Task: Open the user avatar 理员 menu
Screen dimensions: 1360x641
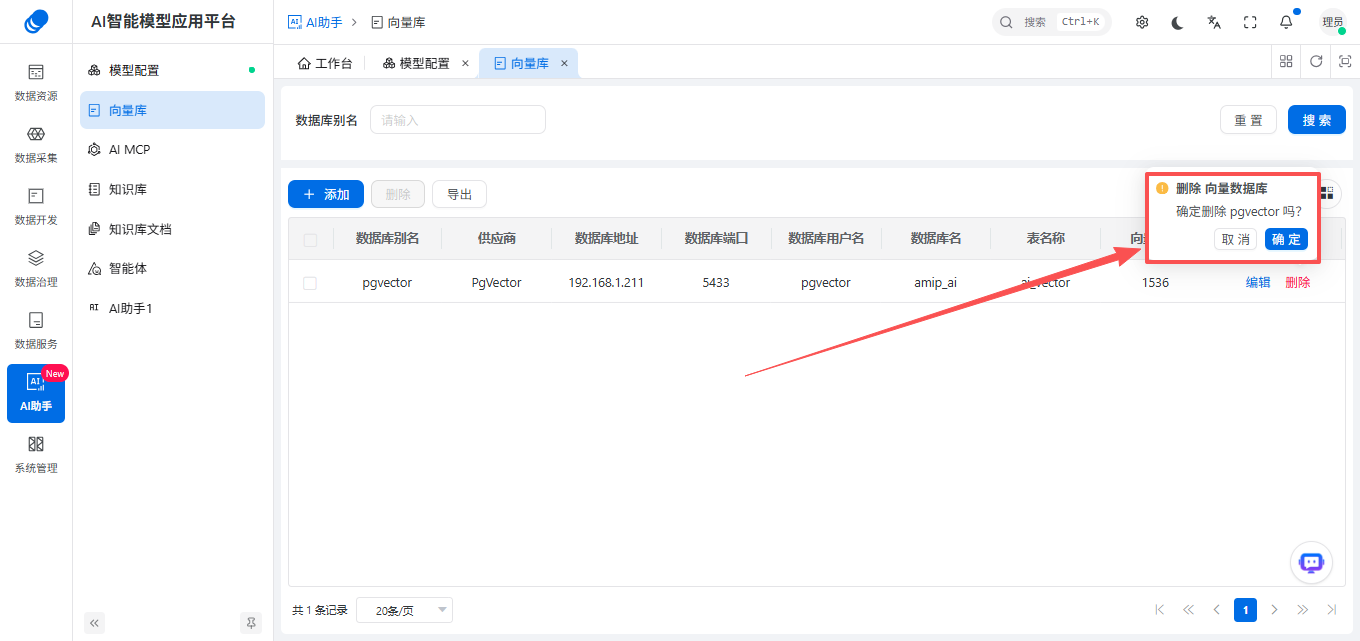Action: (1332, 22)
